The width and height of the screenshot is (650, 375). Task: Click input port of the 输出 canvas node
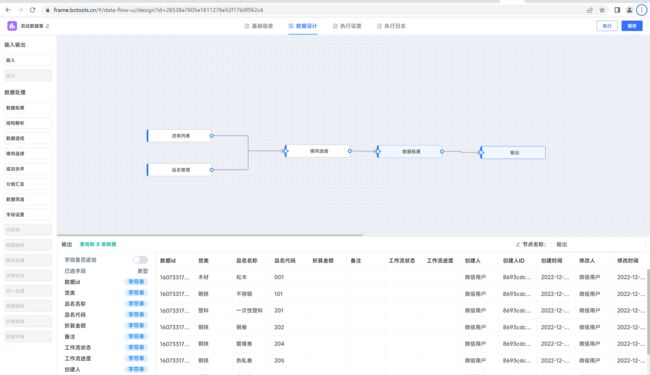(481, 152)
